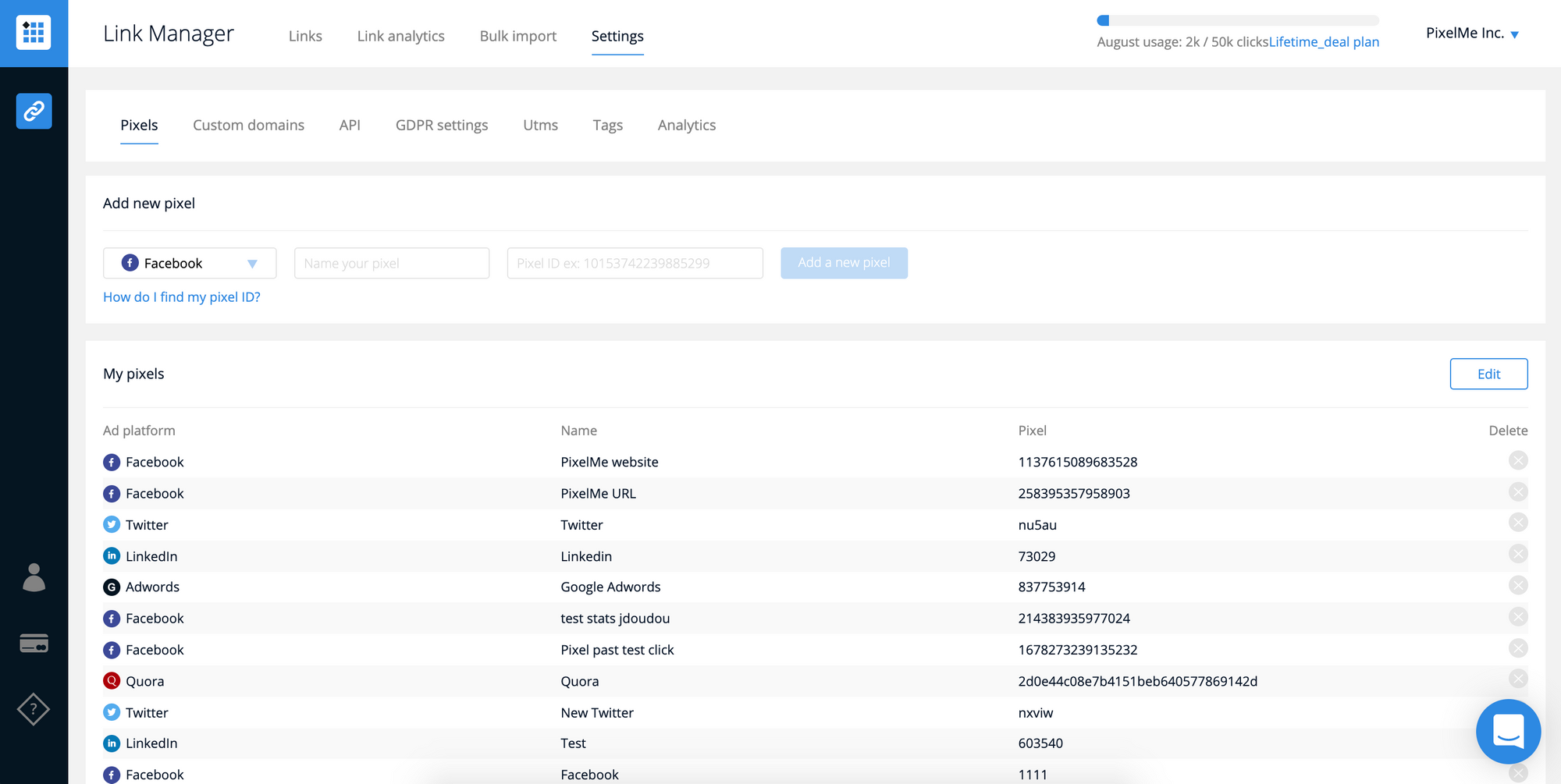Open the apps grid icon
This screenshot has width=1561, height=784.
pos(34,33)
